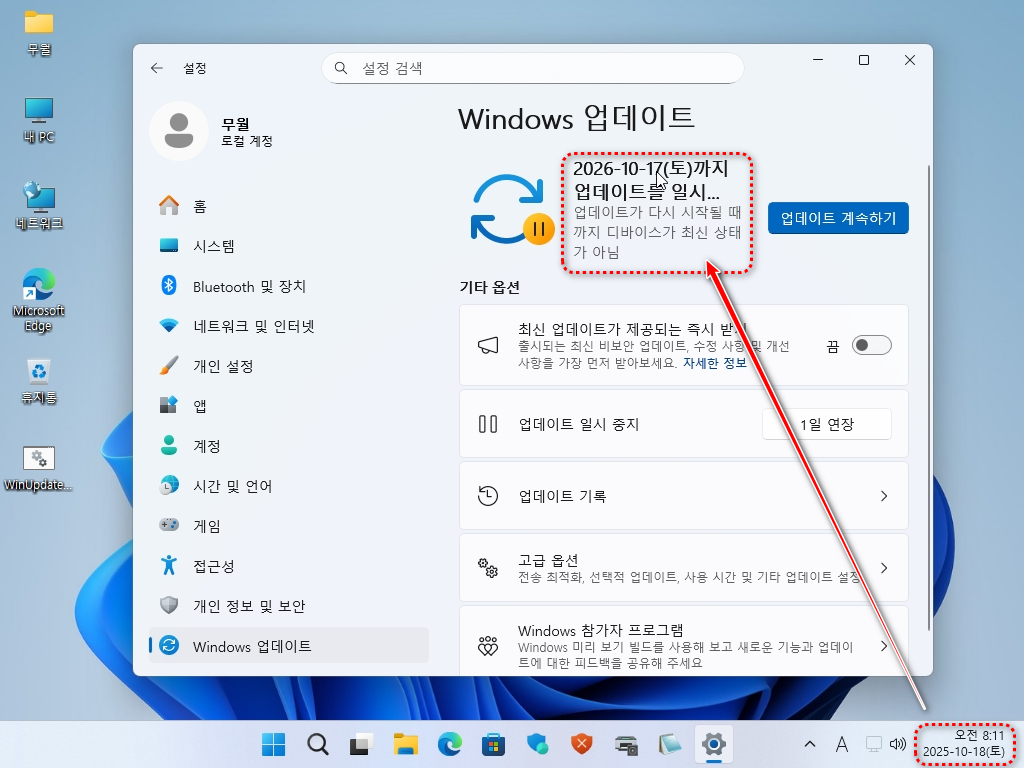Open the 앱 settings category
The height and width of the screenshot is (768, 1024).
click(289, 406)
